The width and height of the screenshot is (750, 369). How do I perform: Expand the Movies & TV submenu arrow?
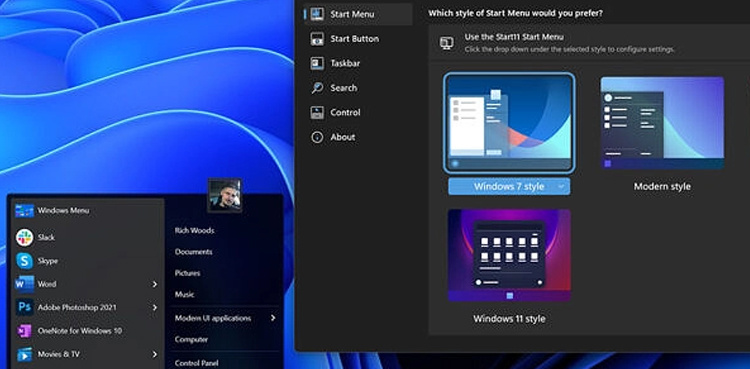154,355
